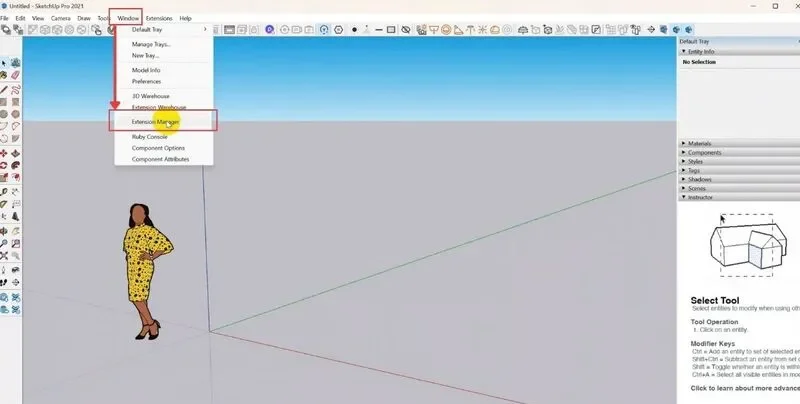Screen dimensions: 800x404
Task: Click the Default Tray title bar
Action: (x=739, y=41)
